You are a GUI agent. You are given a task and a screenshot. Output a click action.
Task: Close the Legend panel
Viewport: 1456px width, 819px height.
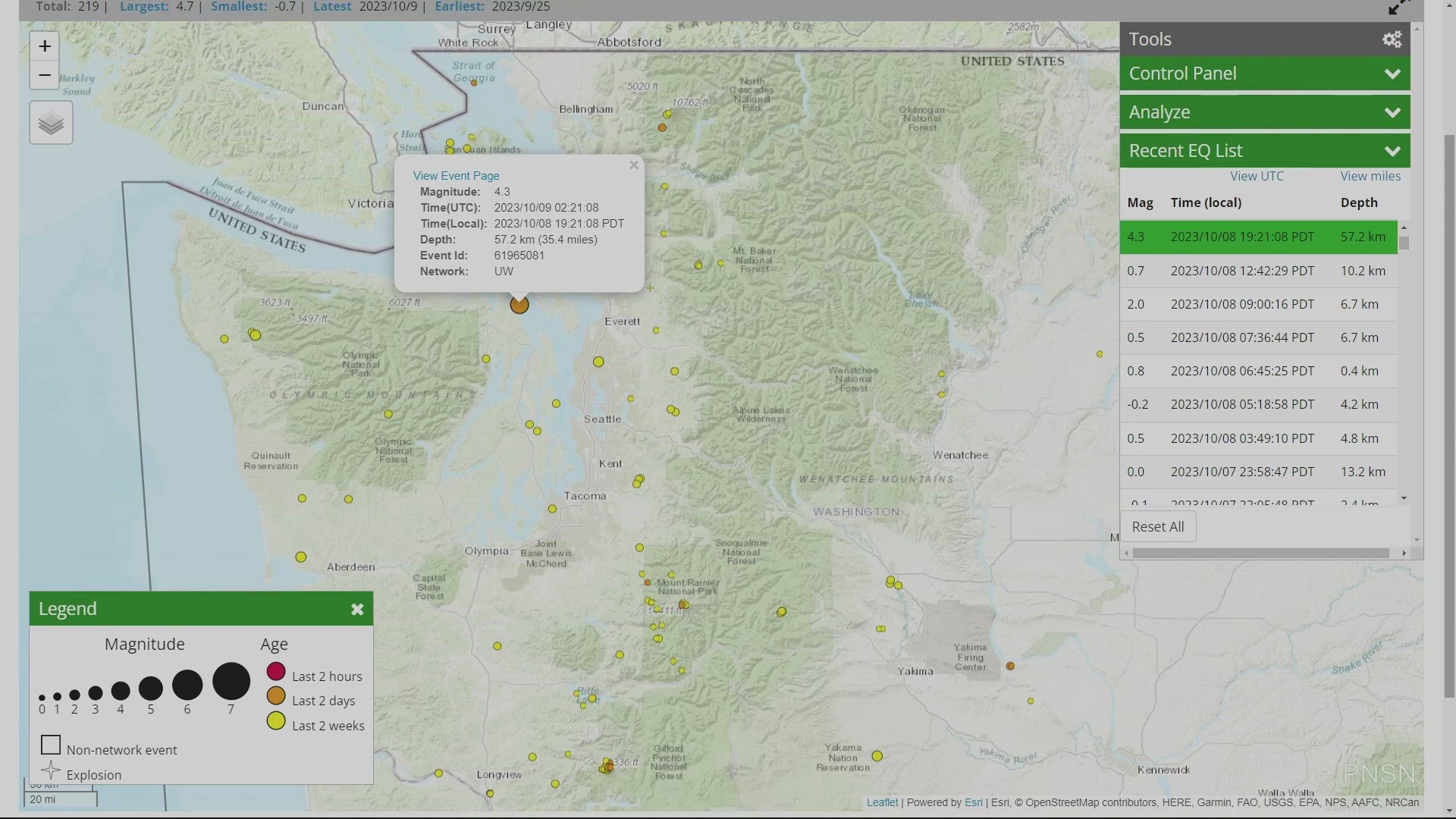click(357, 609)
